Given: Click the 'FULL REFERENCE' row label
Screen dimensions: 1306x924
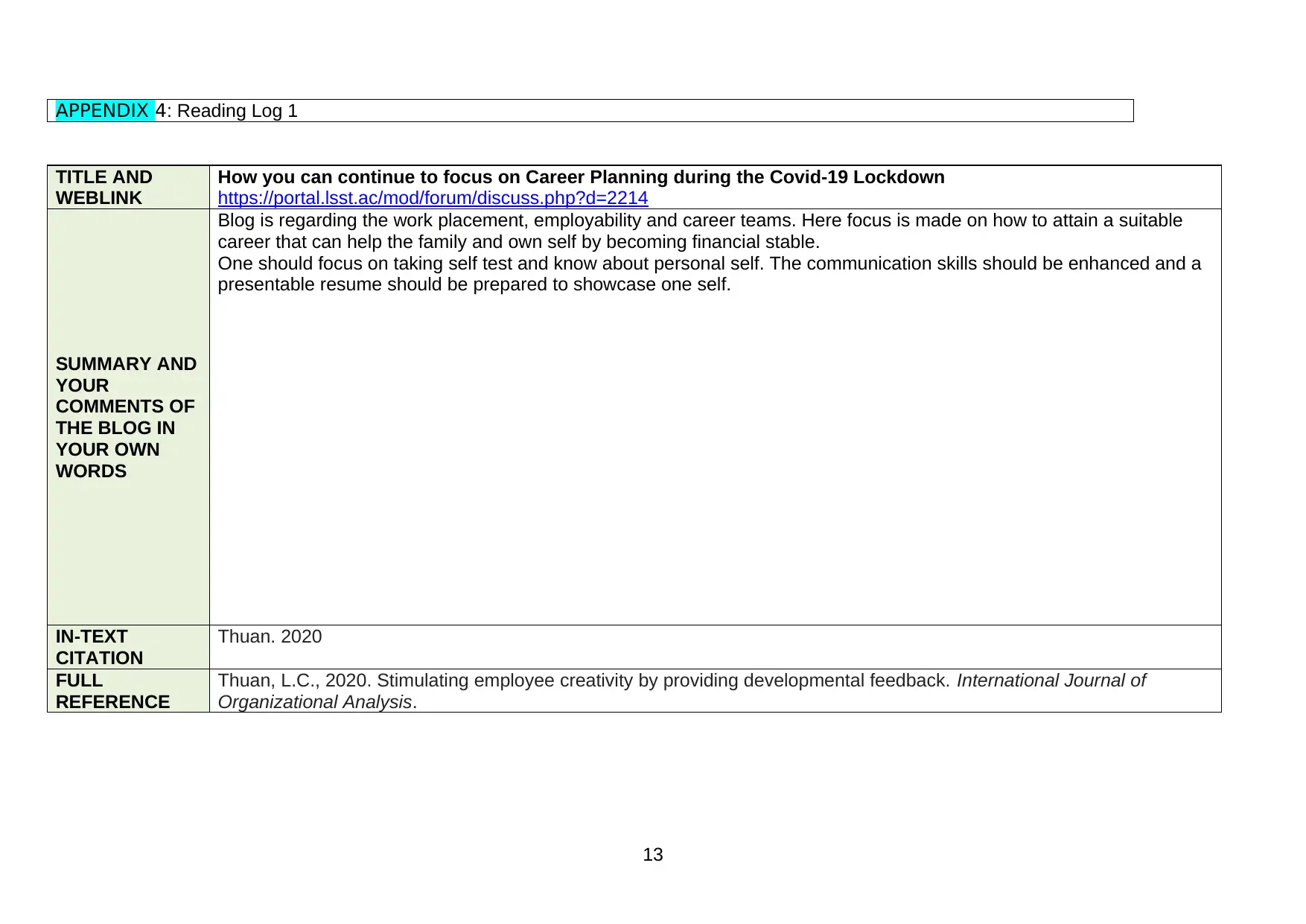Looking at the screenshot, I should coord(112,691).
